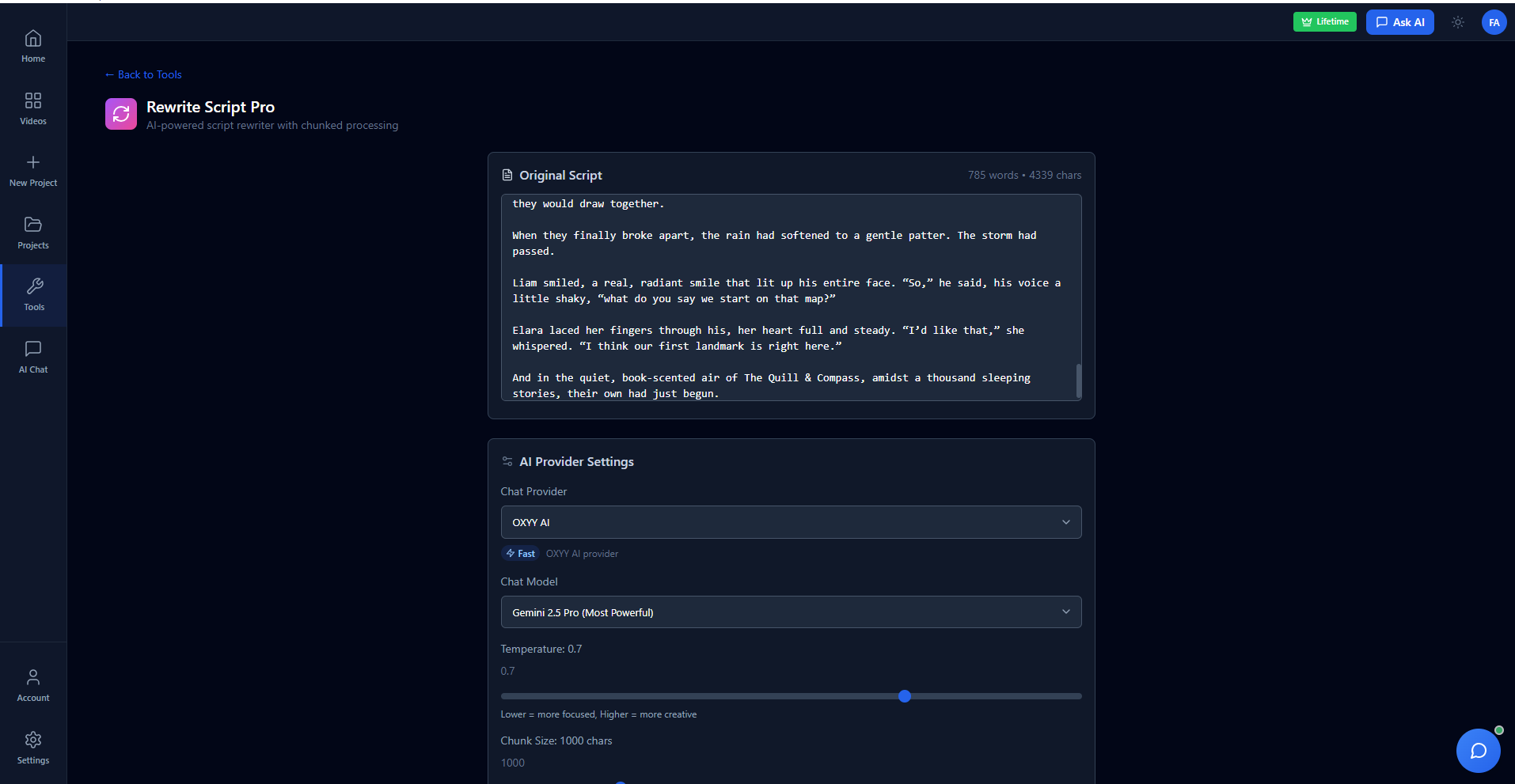Image resolution: width=1515 pixels, height=784 pixels.
Task: Open the Account page icon
Action: coord(33,678)
